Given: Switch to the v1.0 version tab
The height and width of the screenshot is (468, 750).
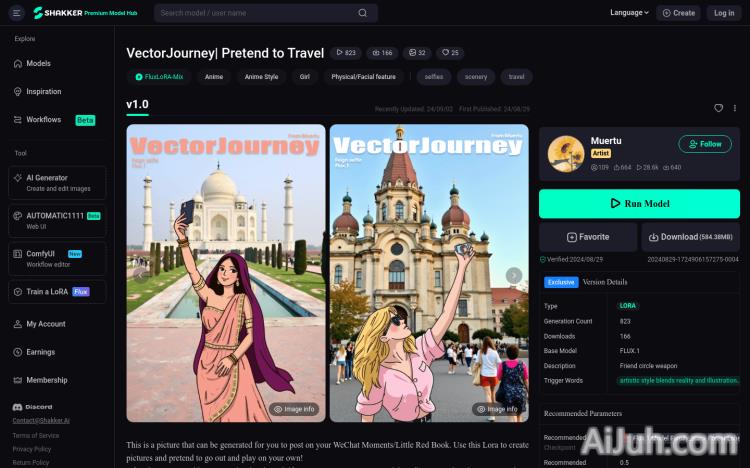Looking at the screenshot, I should 137,105.
